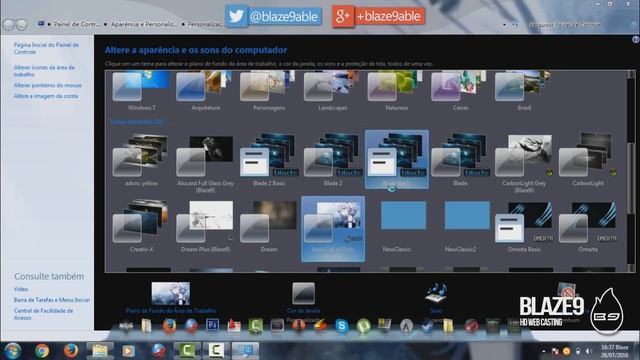Show hidden system tray icons
Image resolution: width=640 pixels, height=360 pixels.
(x=544, y=351)
